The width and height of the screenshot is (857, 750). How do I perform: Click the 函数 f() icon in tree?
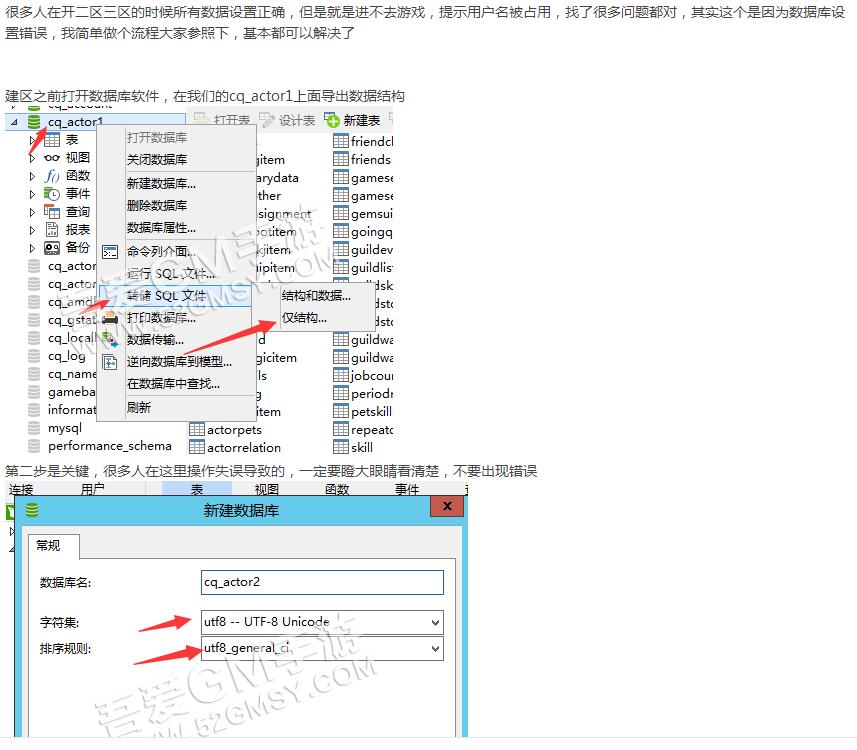52,175
